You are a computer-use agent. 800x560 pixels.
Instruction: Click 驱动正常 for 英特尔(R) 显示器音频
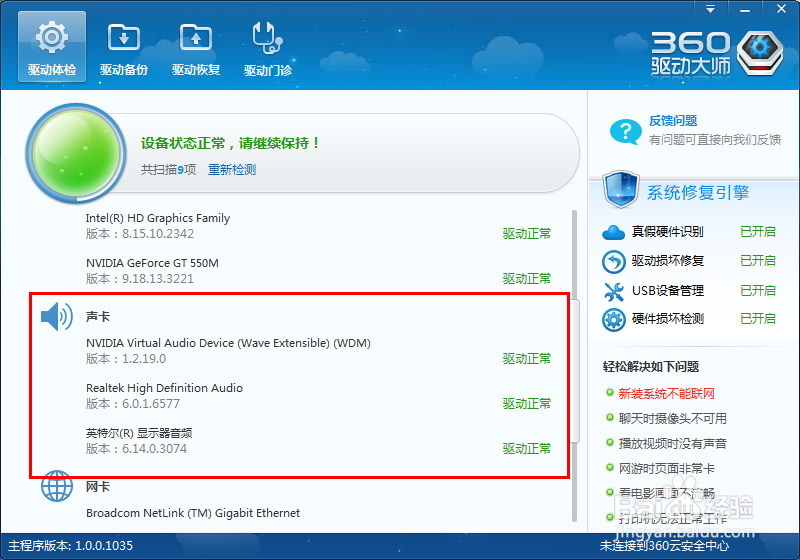[x=527, y=448]
